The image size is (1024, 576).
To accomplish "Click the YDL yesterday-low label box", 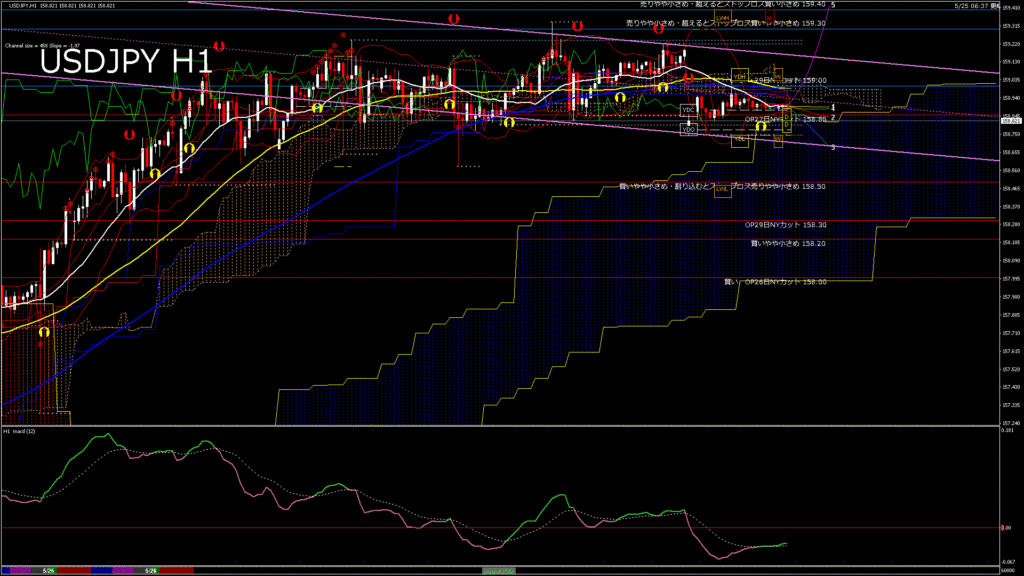I will click(x=739, y=139).
